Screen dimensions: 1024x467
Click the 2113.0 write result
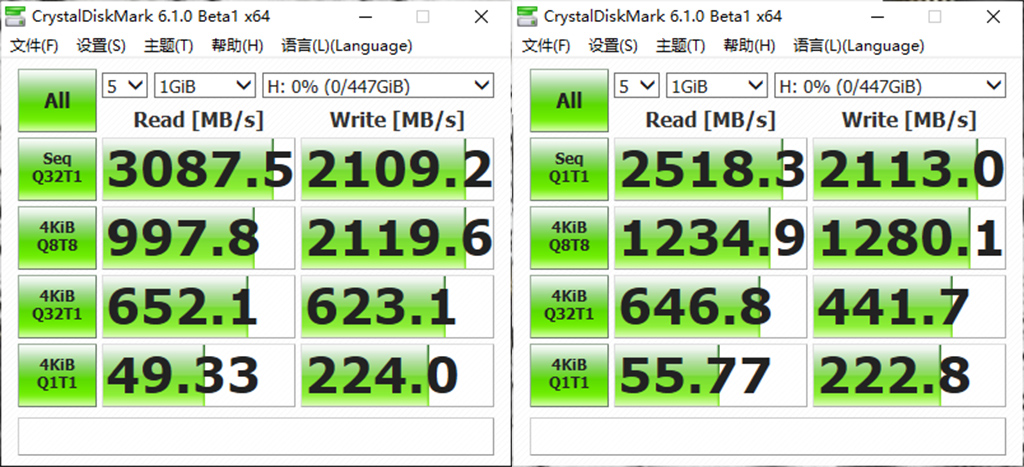click(x=909, y=169)
